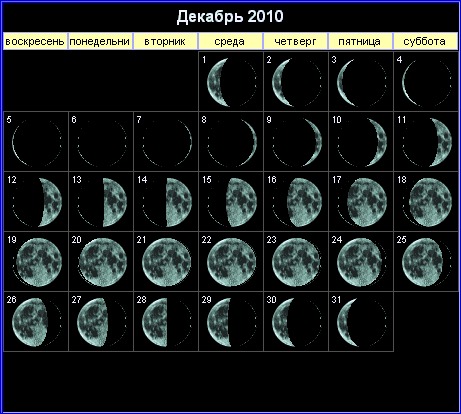Click the half moon on day 14
The height and width of the screenshot is (414, 461).
click(x=167, y=202)
